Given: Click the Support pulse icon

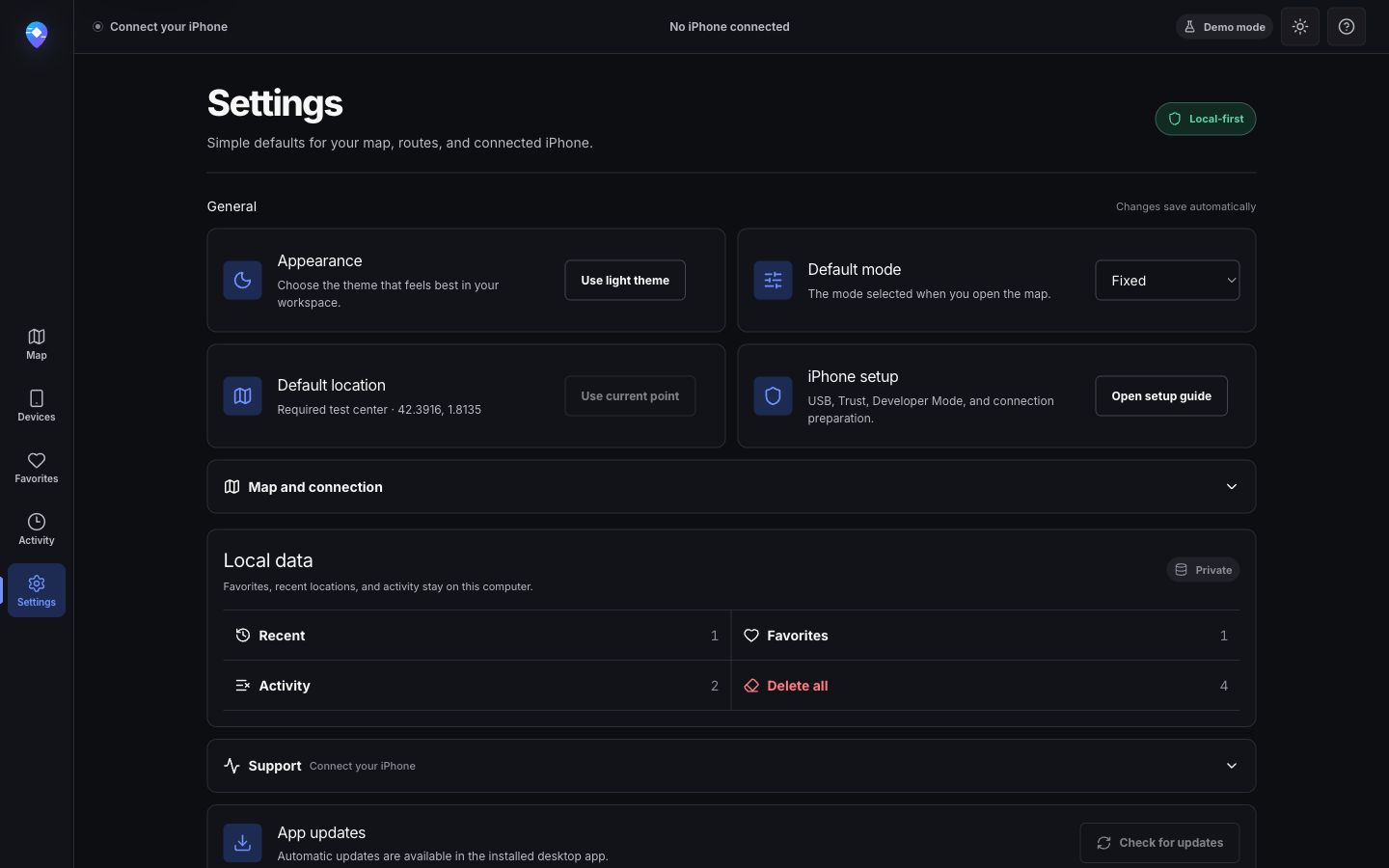Looking at the screenshot, I should pyautogui.click(x=231, y=766).
